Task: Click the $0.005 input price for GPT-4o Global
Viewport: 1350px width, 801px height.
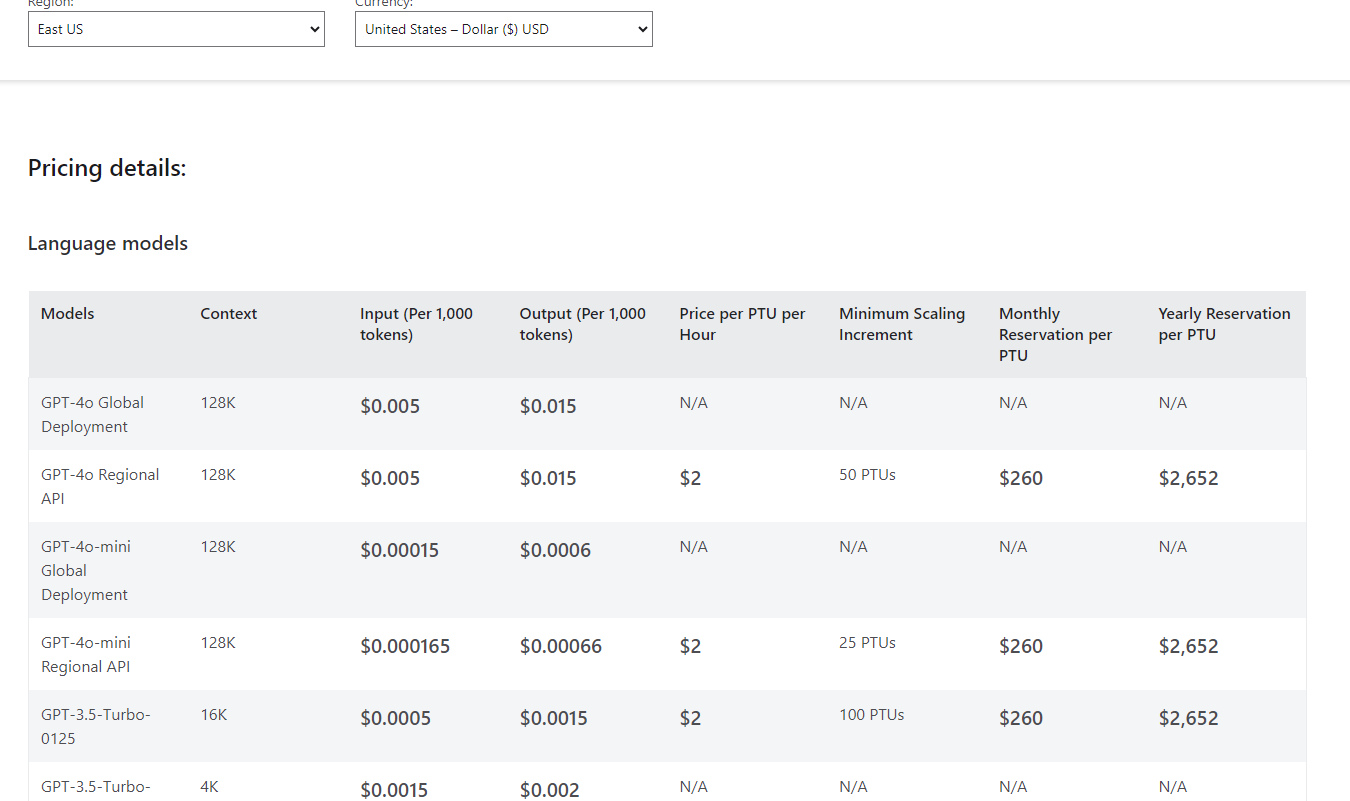Action: pos(390,406)
